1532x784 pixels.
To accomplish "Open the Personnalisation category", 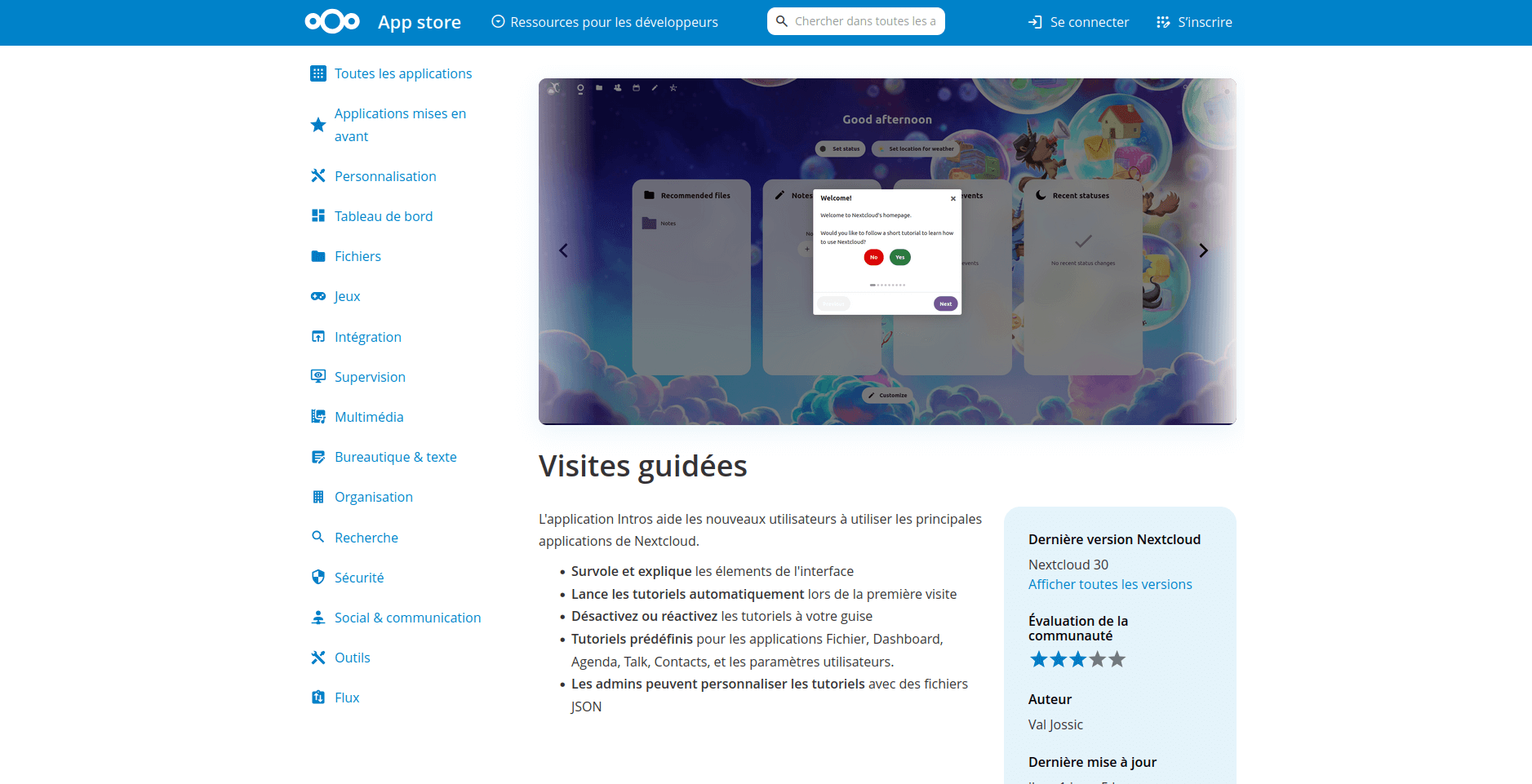I will click(x=385, y=176).
